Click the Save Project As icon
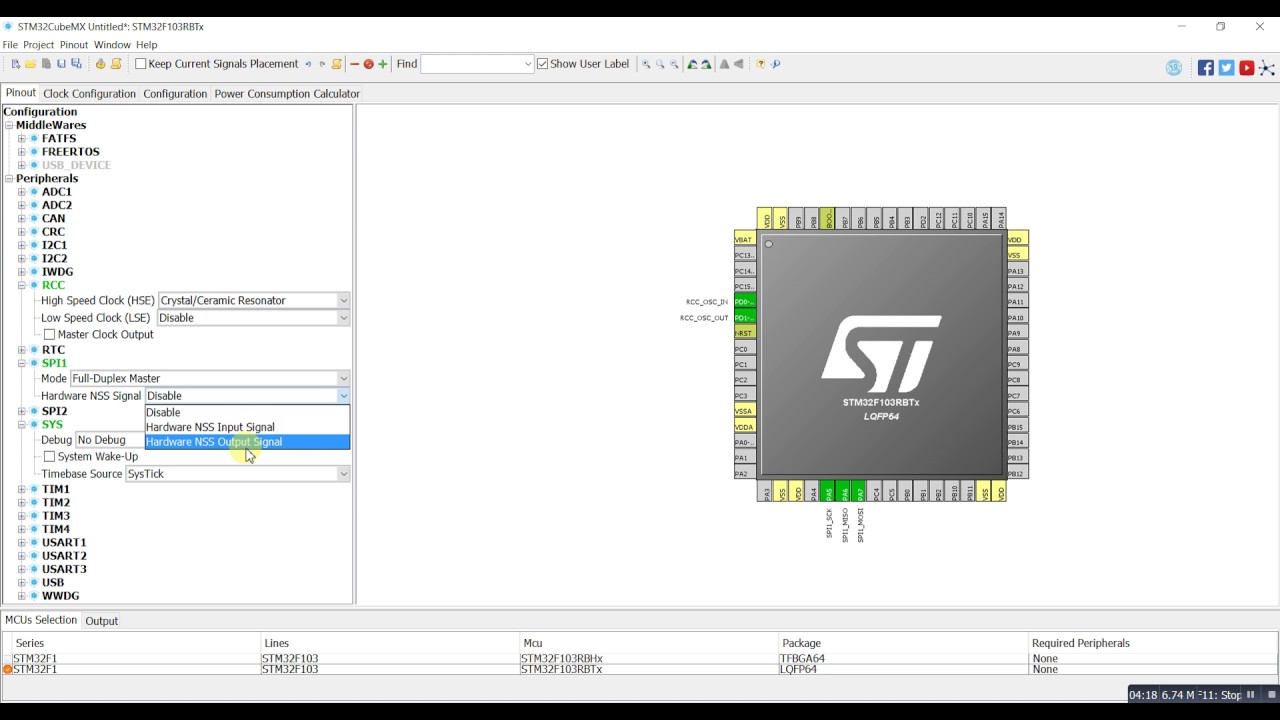The width and height of the screenshot is (1280, 720). point(76,64)
